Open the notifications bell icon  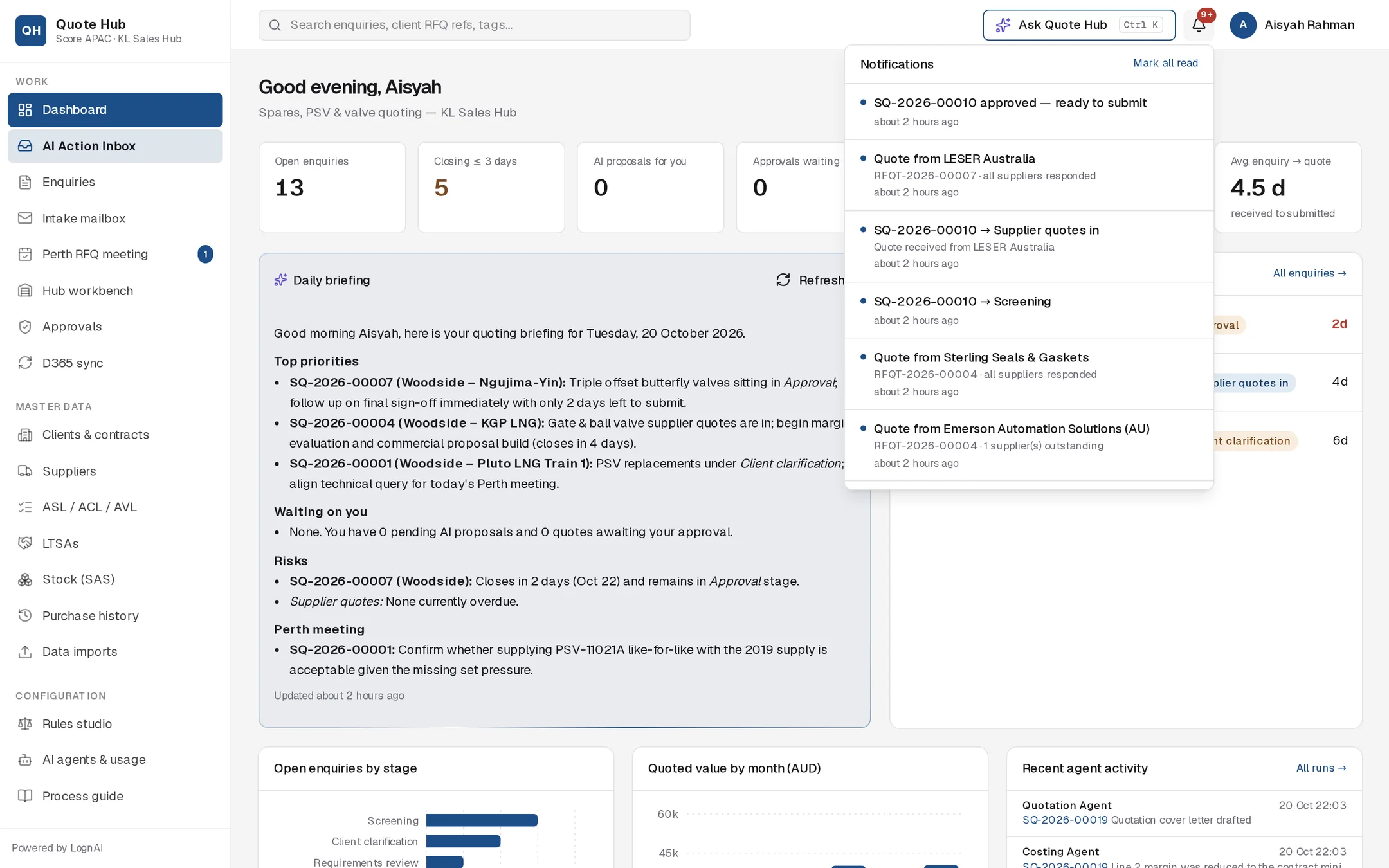point(1199,25)
